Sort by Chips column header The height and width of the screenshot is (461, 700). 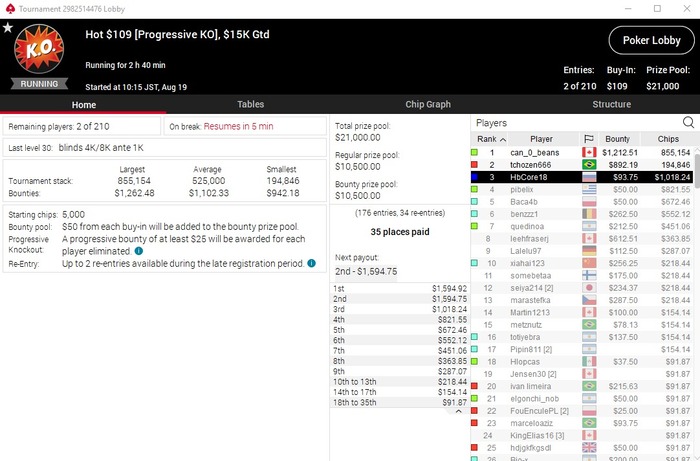coord(668,139)
